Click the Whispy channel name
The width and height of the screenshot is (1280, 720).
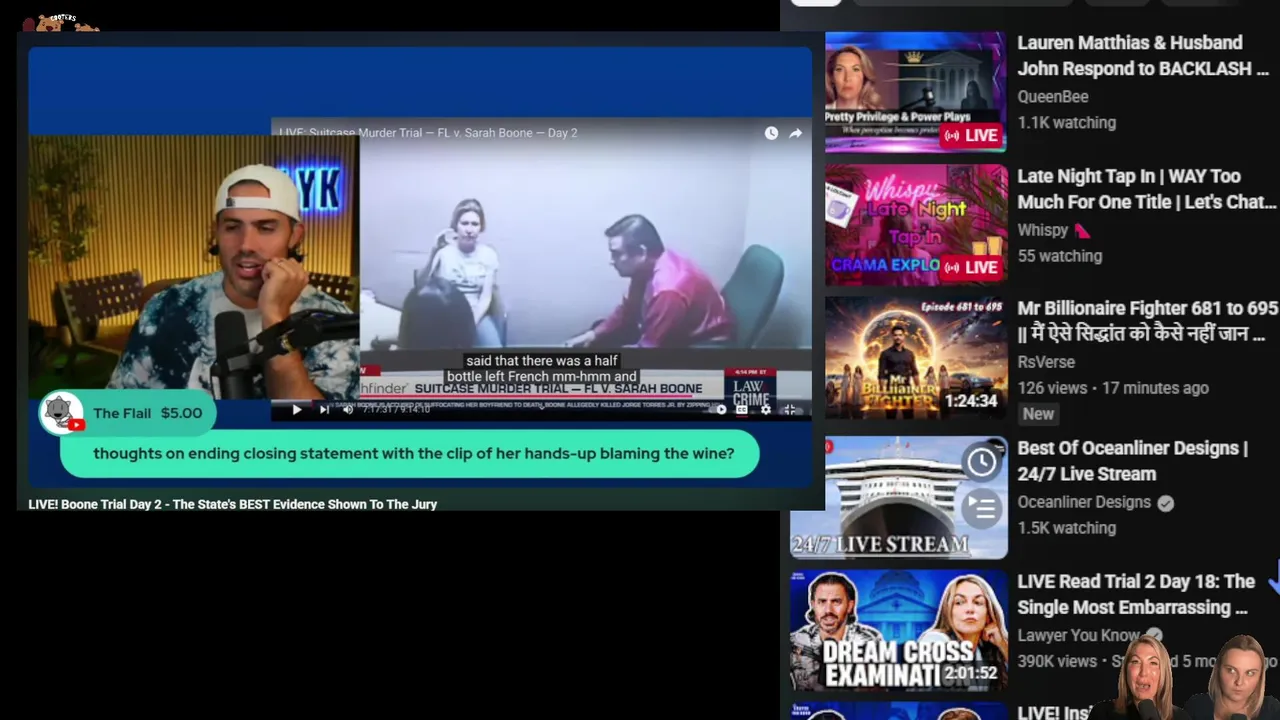(x=1043, y=230)
